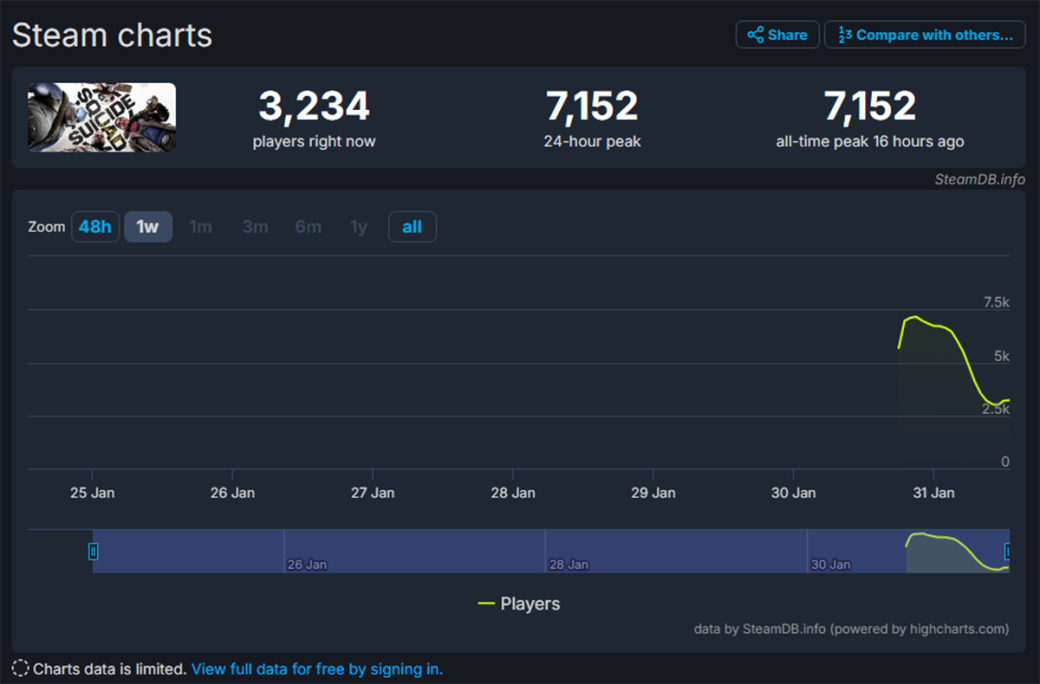Click the Share button
This screenshot has height=684, width=1040.
coord(777,34)
